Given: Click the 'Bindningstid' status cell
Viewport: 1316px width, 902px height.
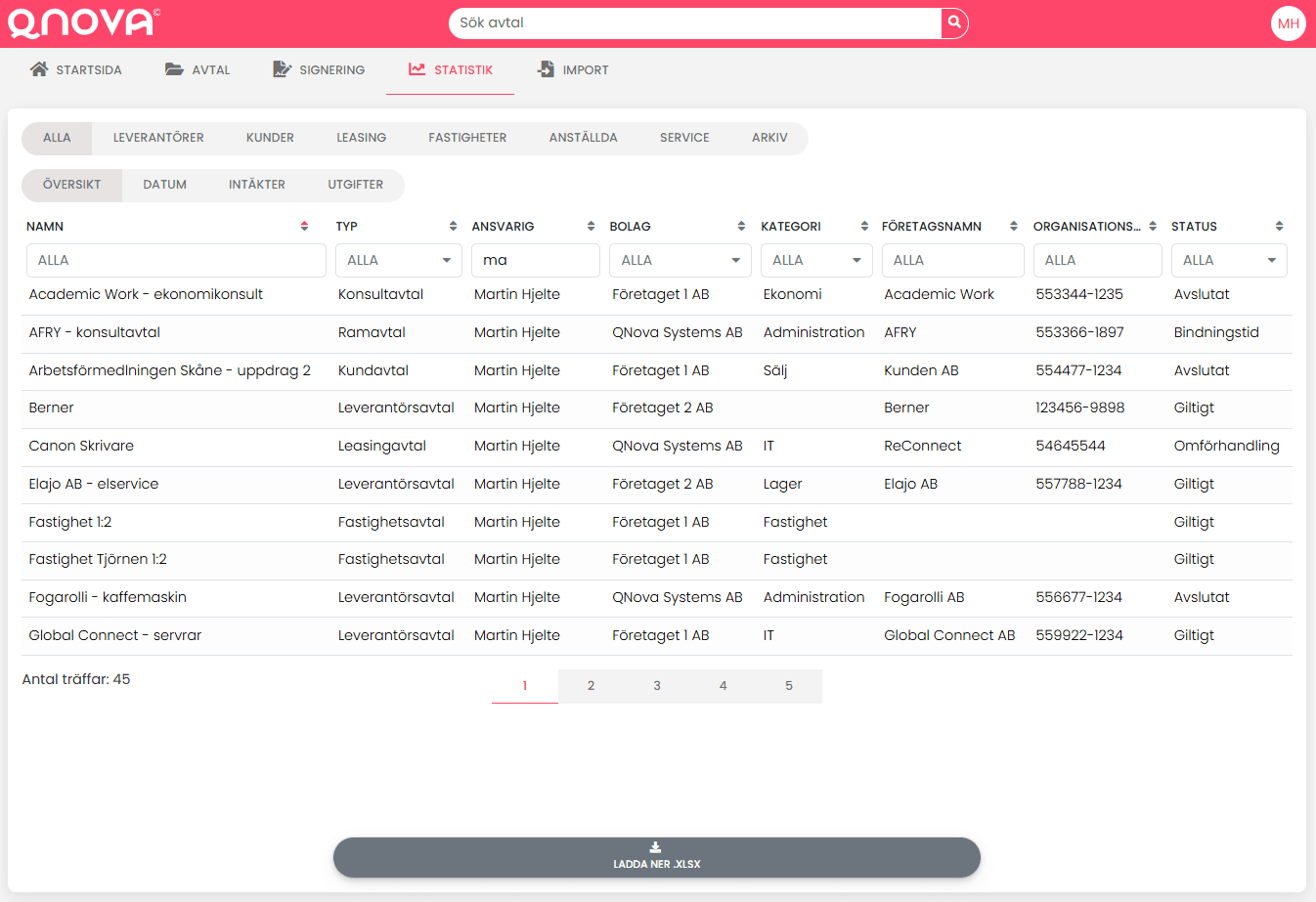Looking at the screenshot, I should pyautogui.click(x=1216, y=333).
